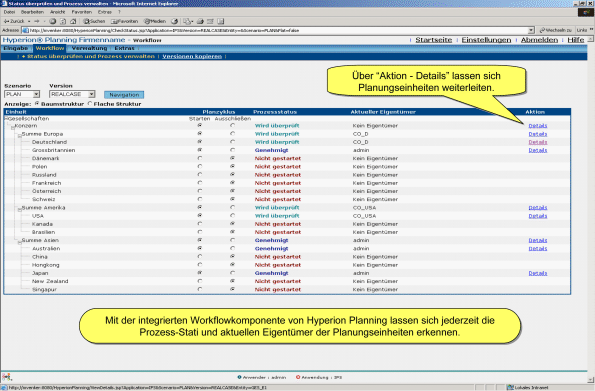Open Details for Grossbritannien row
Screen dimensions: 595x391
(538, 150)
